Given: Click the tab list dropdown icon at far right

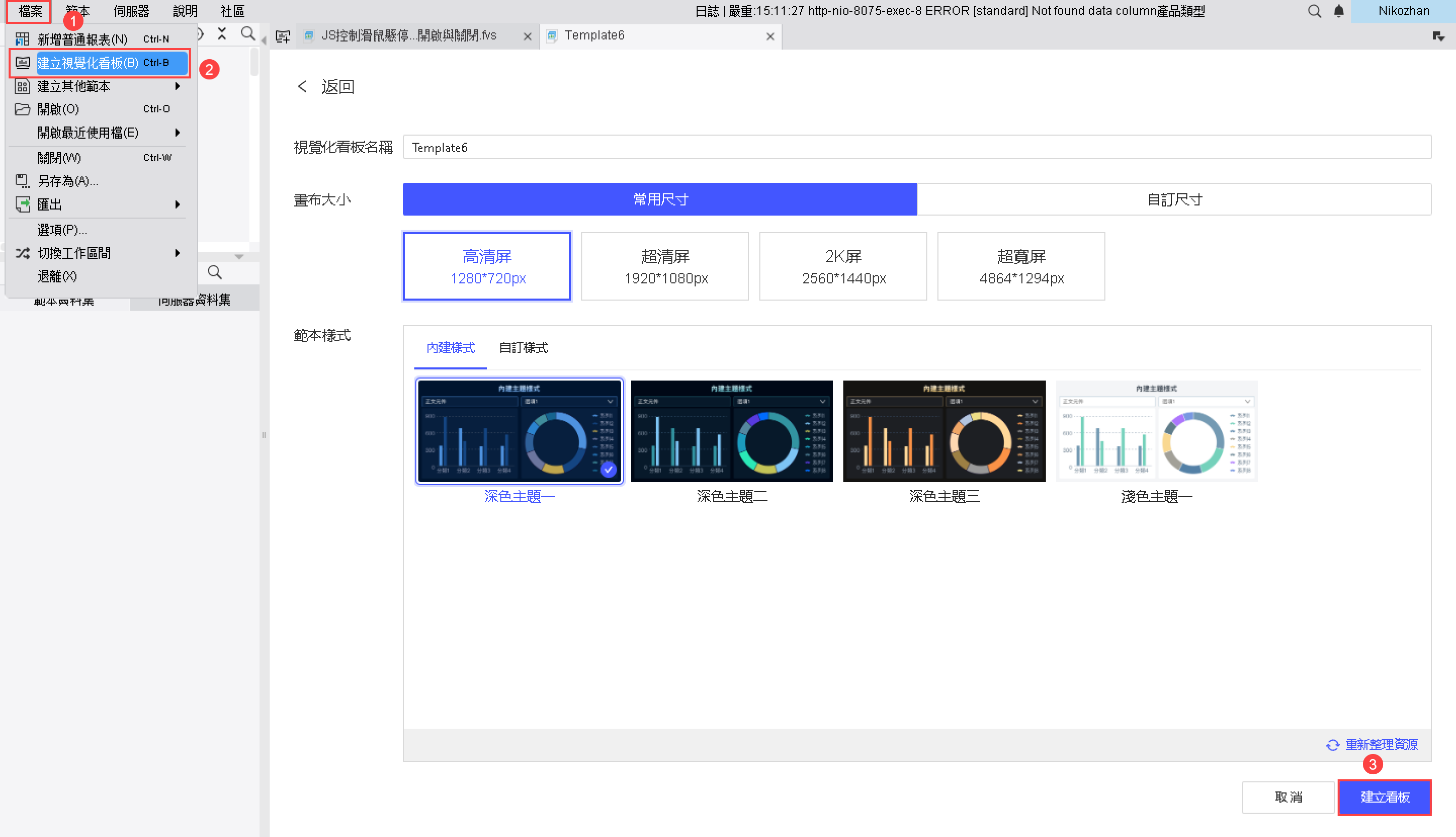Looking at the screenshot, I should pos(1438,36).
